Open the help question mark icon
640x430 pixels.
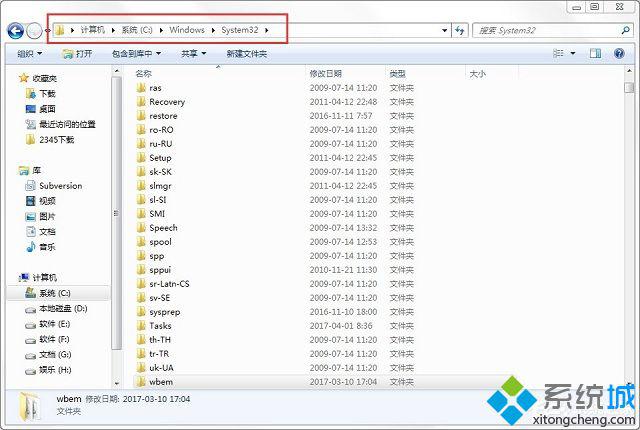click(619, 53)
